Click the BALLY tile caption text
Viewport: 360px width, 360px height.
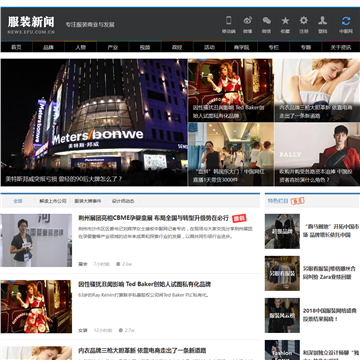[316, 176]
